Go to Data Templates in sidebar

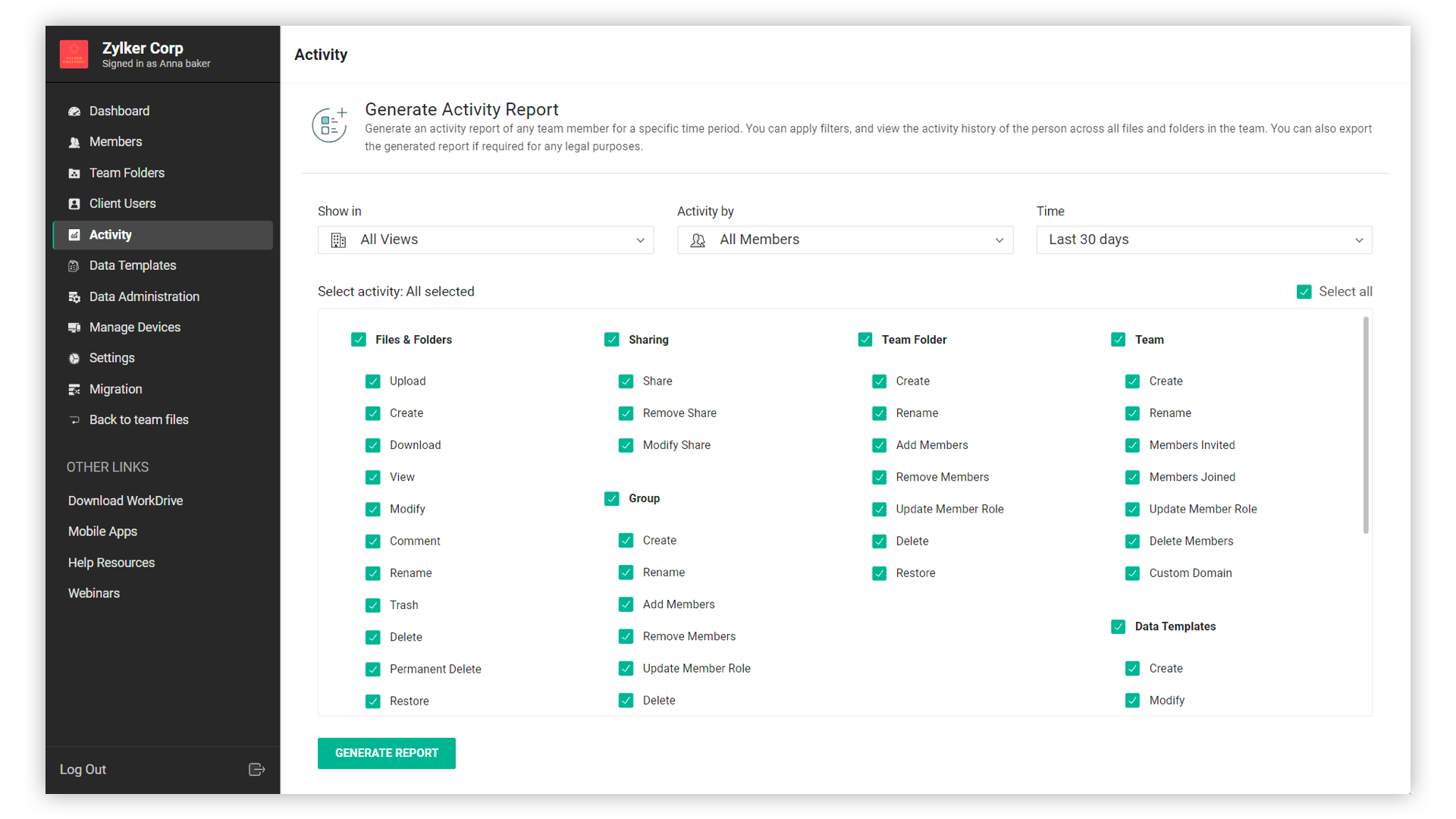(x=133, y=265)
